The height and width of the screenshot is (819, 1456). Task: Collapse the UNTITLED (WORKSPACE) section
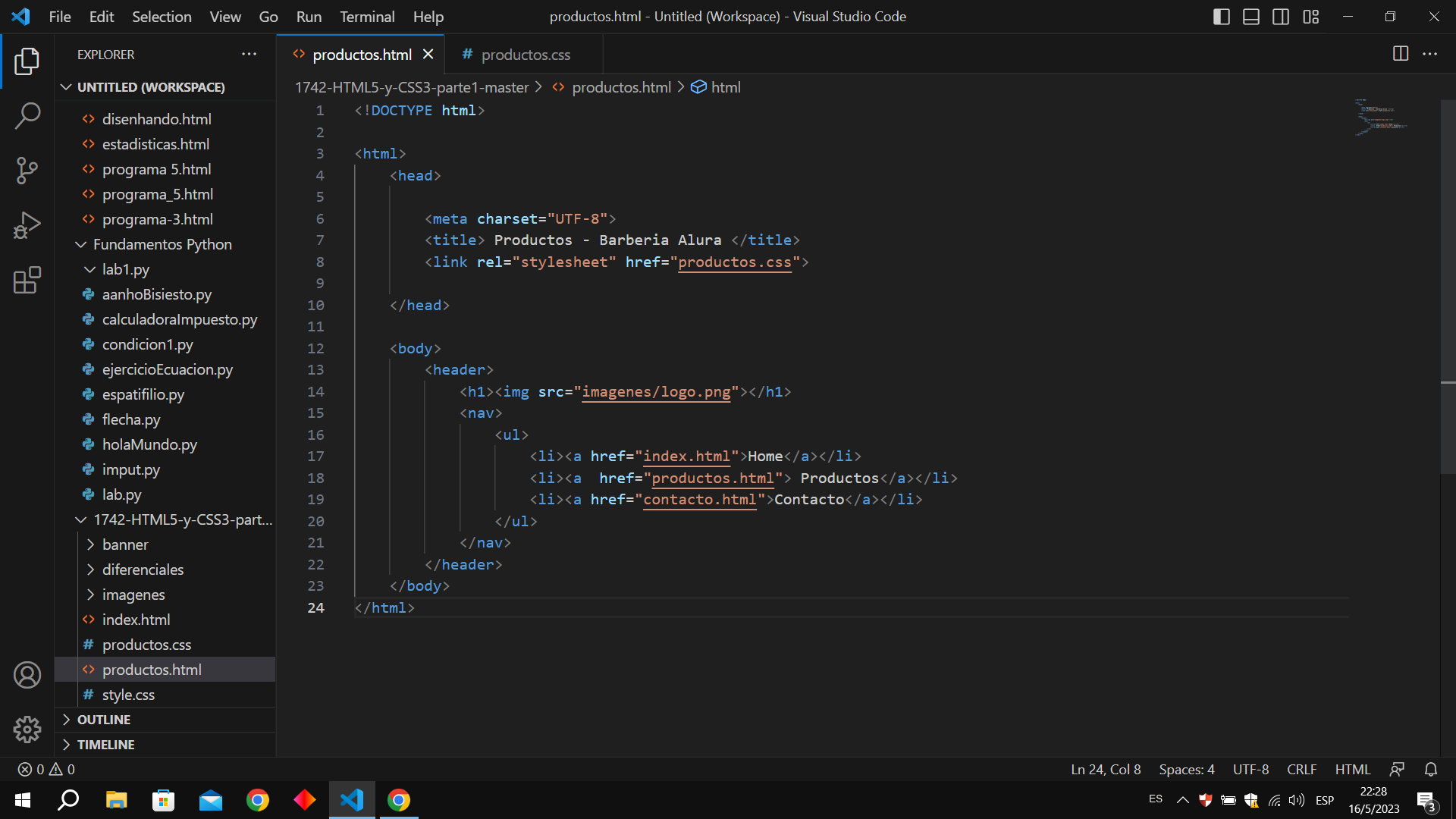165,87
